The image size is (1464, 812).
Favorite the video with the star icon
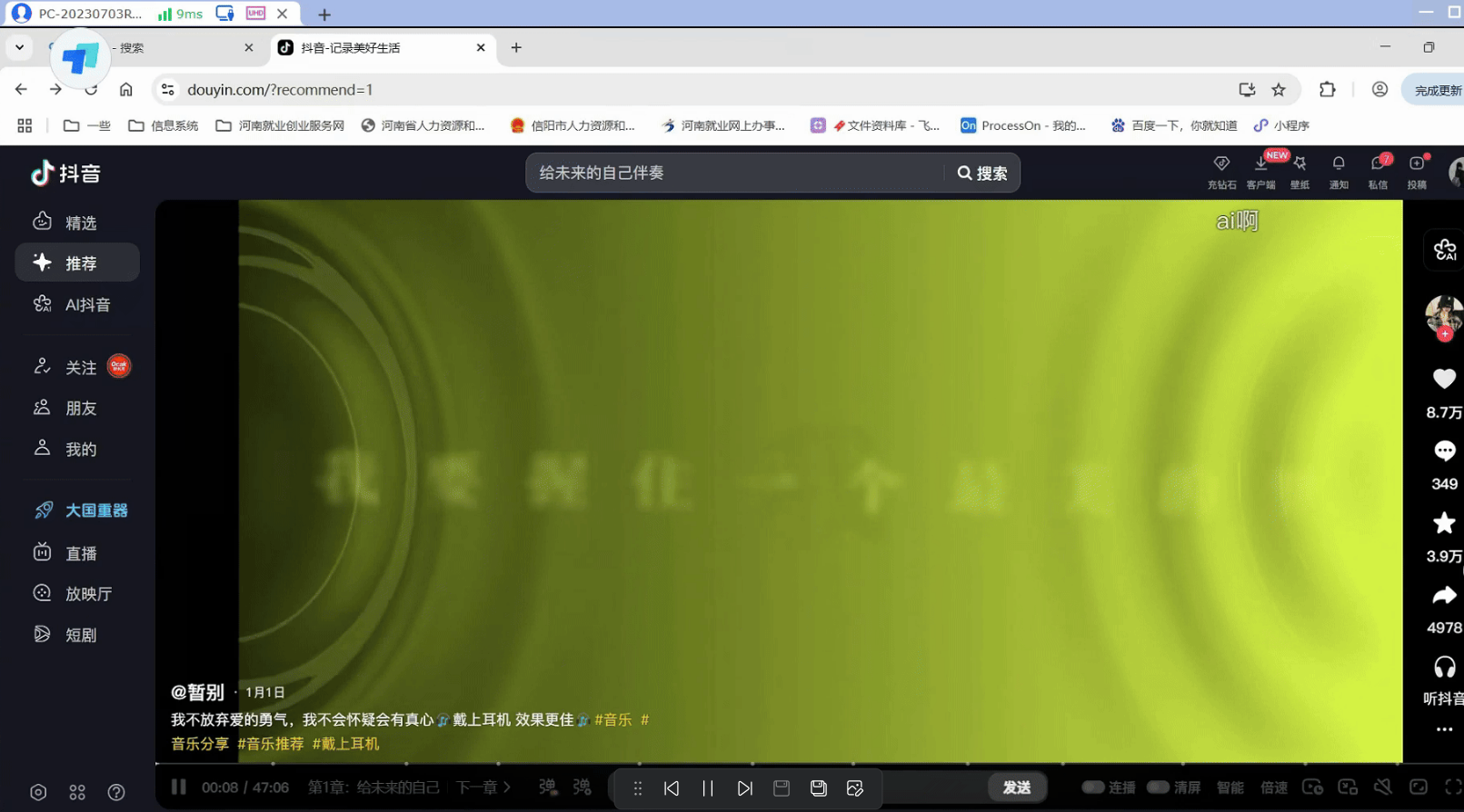1444,523
